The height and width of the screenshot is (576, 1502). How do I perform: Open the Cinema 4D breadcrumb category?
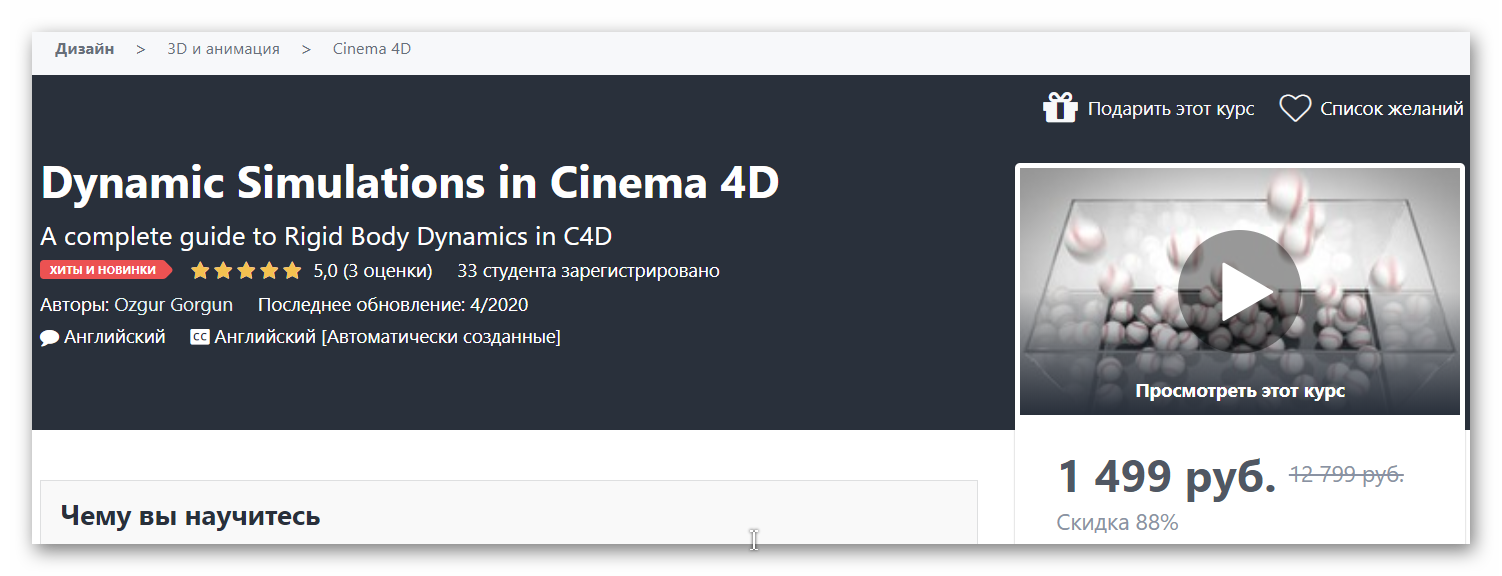point(371,48)
